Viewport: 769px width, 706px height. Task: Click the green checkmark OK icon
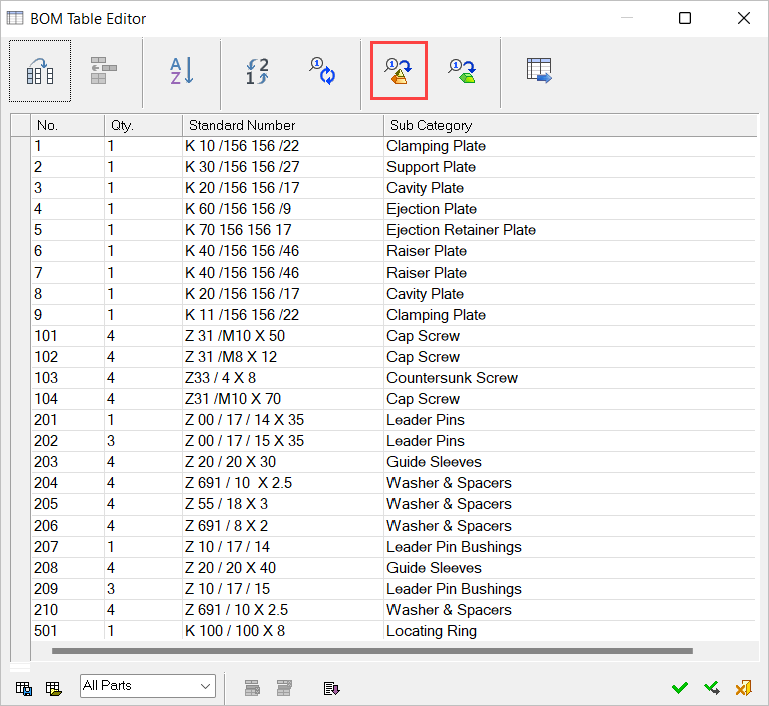[680, 687]
